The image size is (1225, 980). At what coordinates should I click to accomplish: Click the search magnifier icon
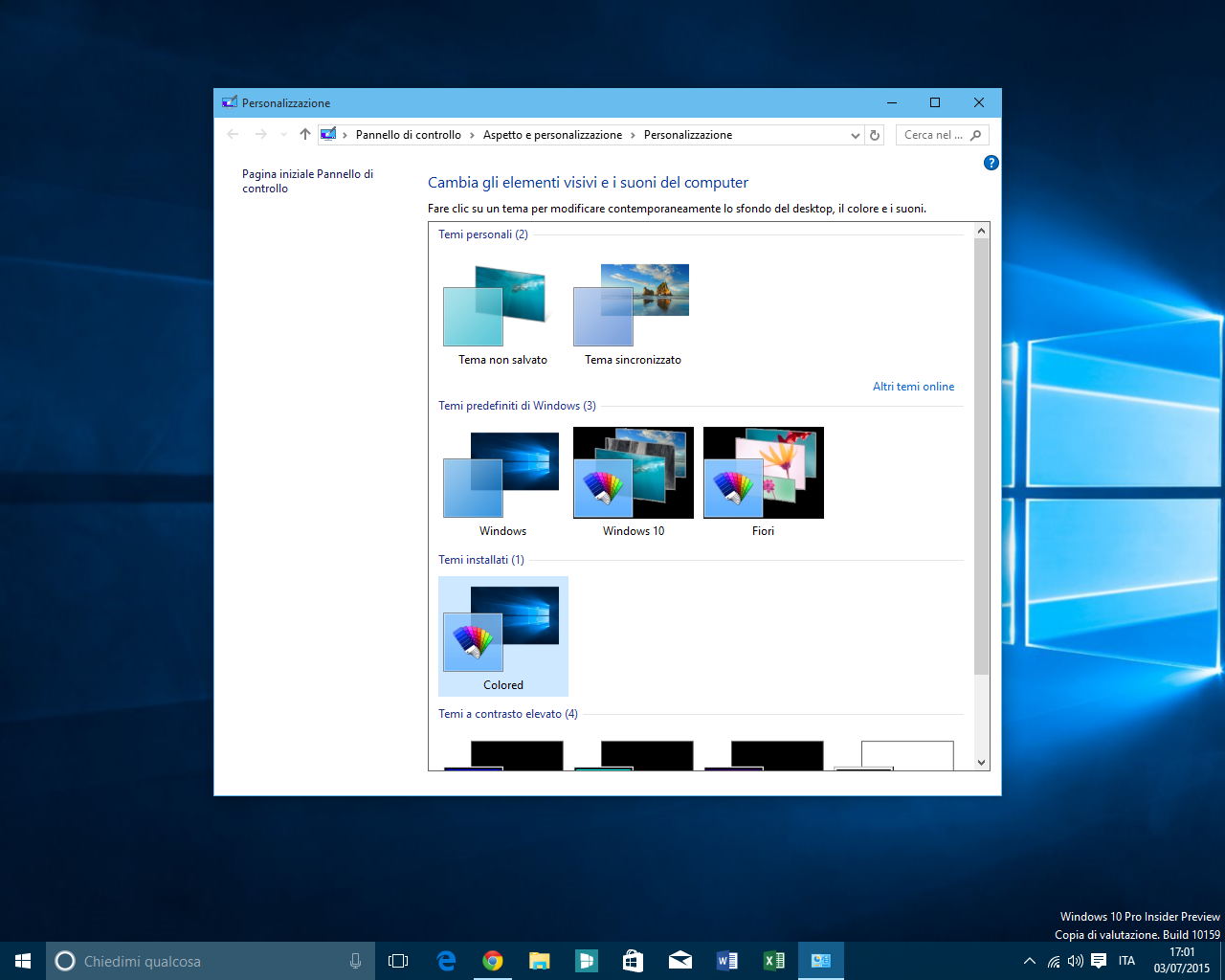[x=976, y=135]
